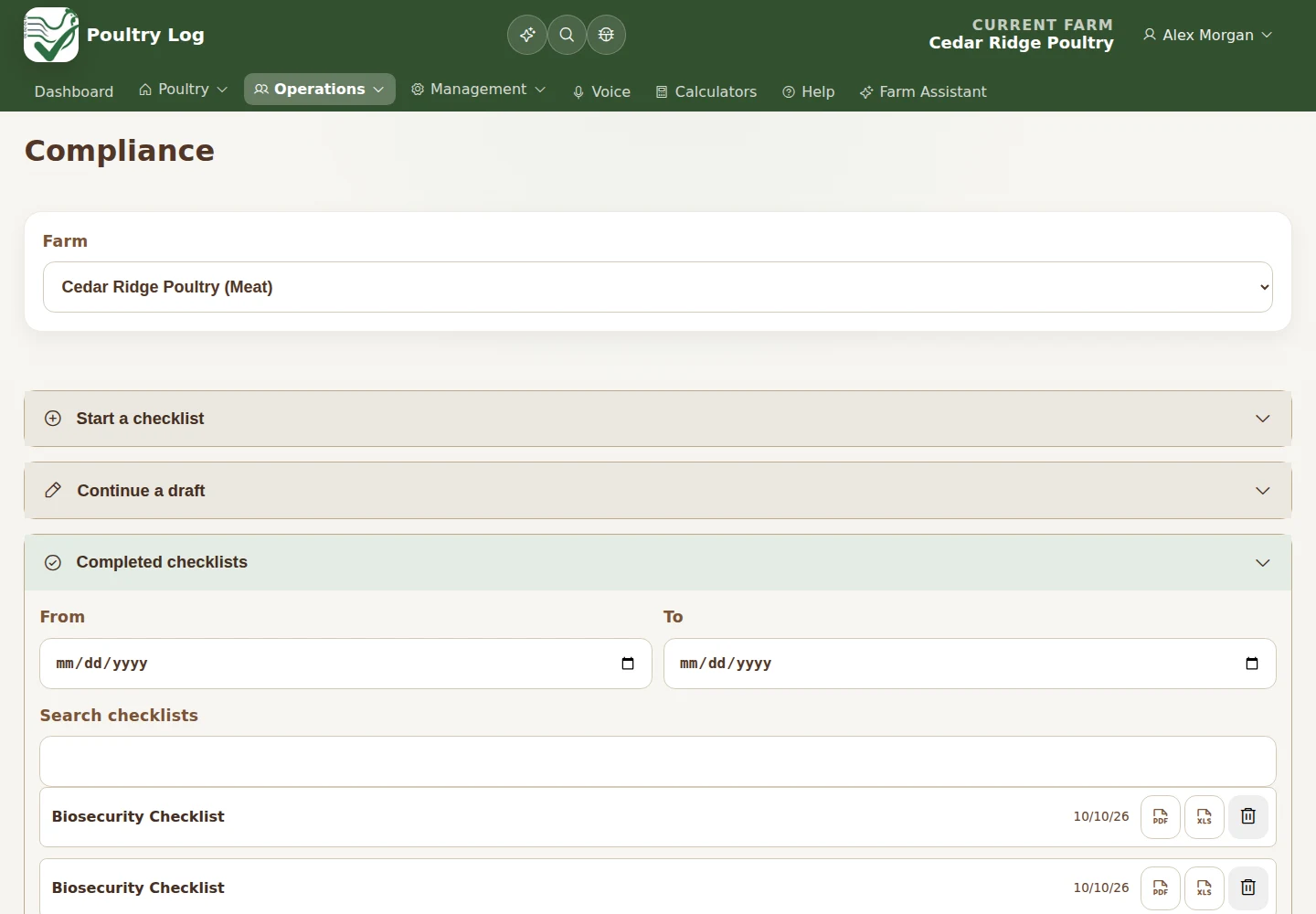The image size is (1316, 914).
Task: Export second Biosecurity Checklist as XLS
Action: 1205,888
